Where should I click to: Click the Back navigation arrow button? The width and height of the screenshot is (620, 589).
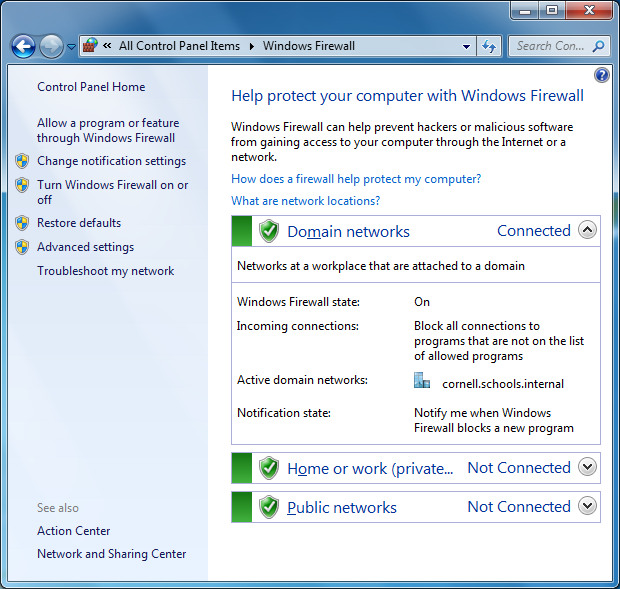[x=24, y=46]
